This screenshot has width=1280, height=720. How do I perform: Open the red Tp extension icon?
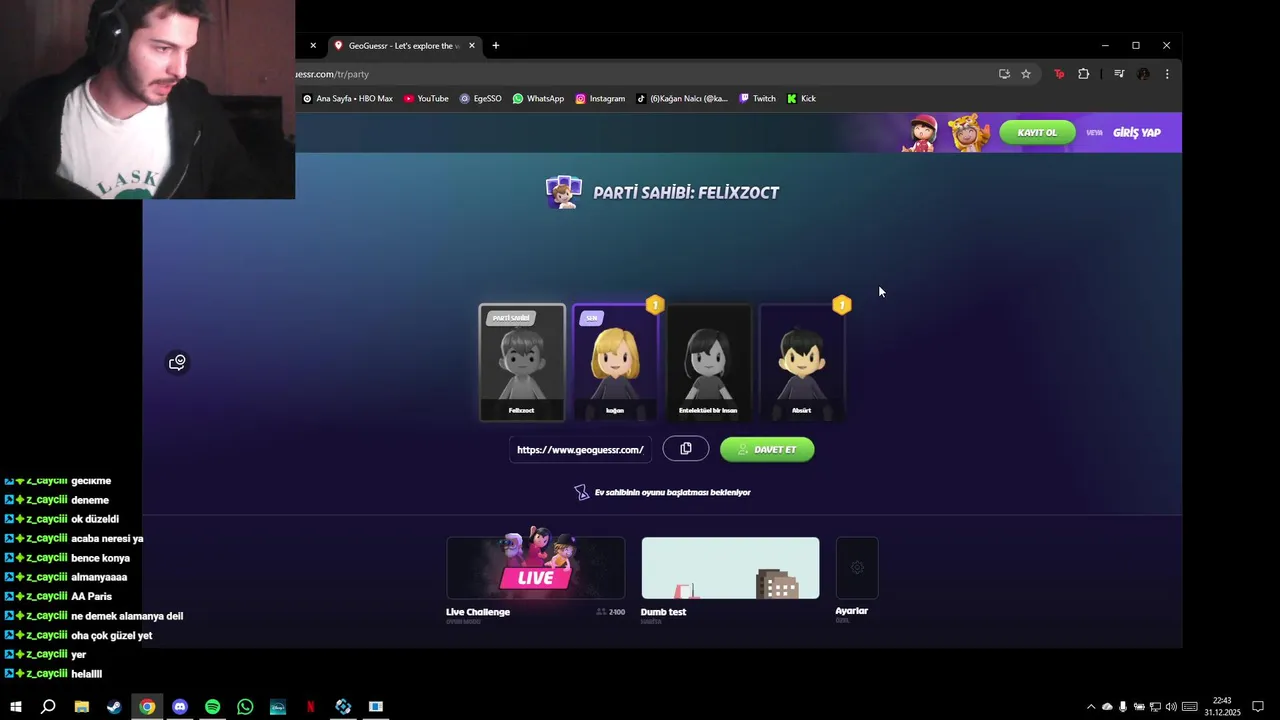[x=1059, y=74]
